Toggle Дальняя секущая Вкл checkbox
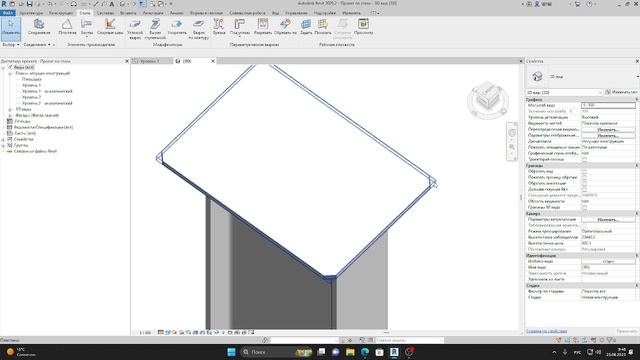The image size is (640, 360). (x=584, y=189)
